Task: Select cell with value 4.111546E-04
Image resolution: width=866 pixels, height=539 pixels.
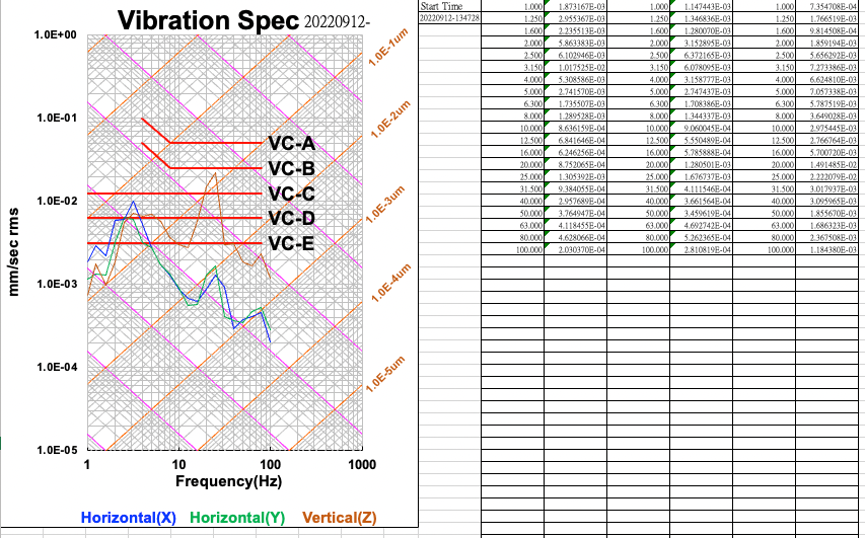Action: [701, 188]
